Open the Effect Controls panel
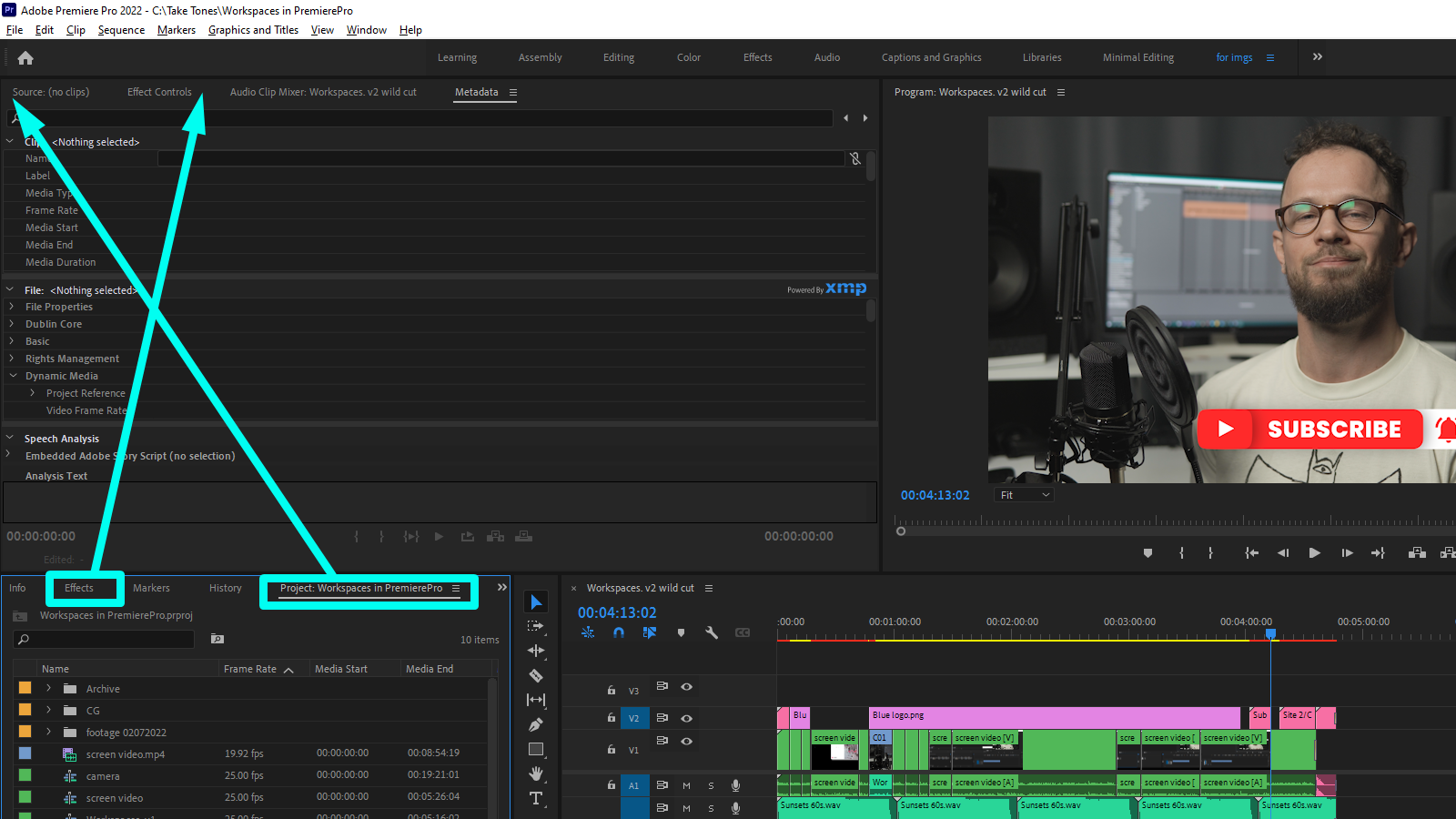This screenshot has width=1456, height=819. 159,92
